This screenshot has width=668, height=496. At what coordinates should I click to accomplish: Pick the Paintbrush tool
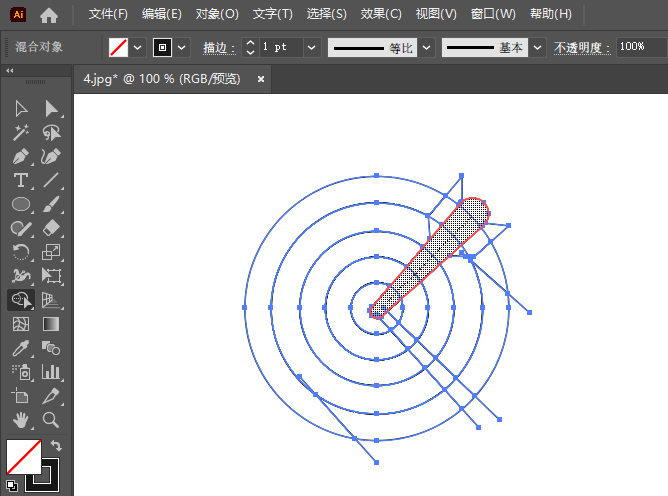click(51, 205)
